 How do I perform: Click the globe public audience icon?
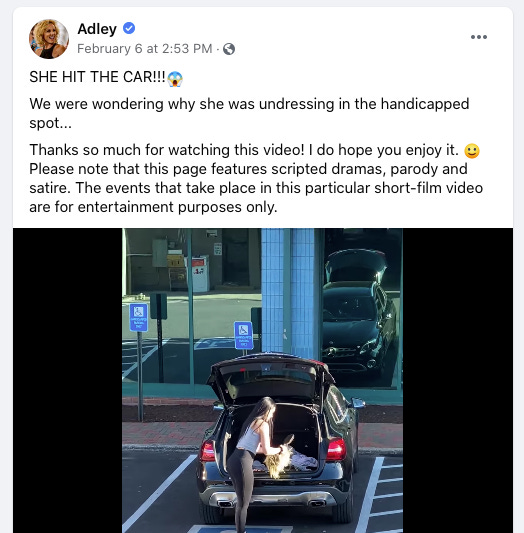tap(229, 49)
